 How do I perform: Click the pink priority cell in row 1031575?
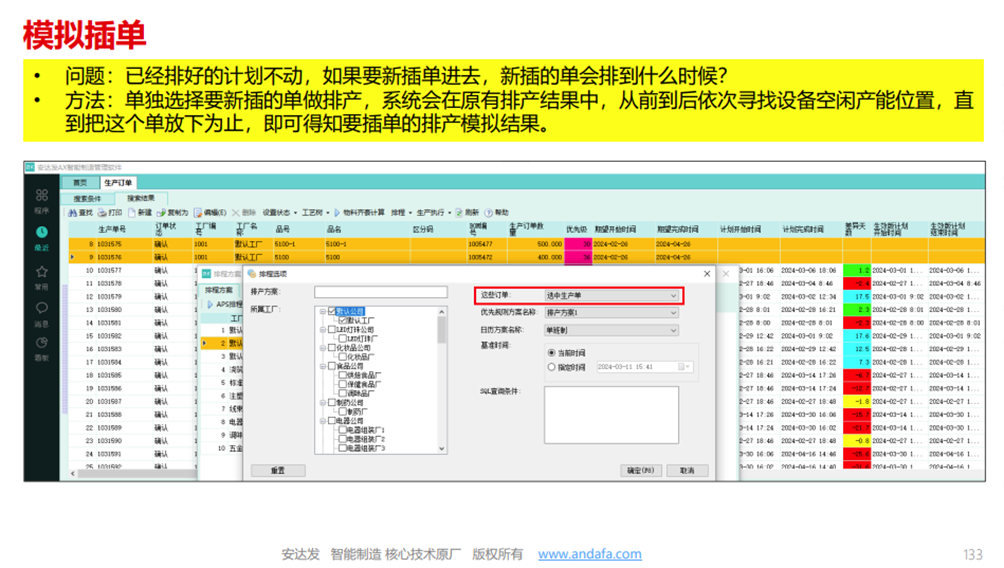click(578, 244)
